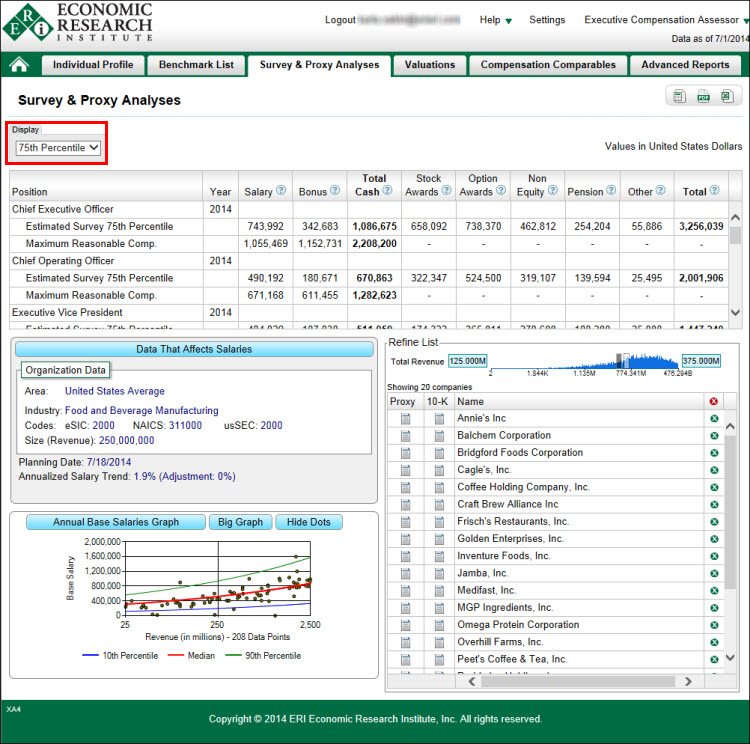Exclude Cagle's, Inc. using its green X
Screen dimensions: 750x744
click(714, 470)
